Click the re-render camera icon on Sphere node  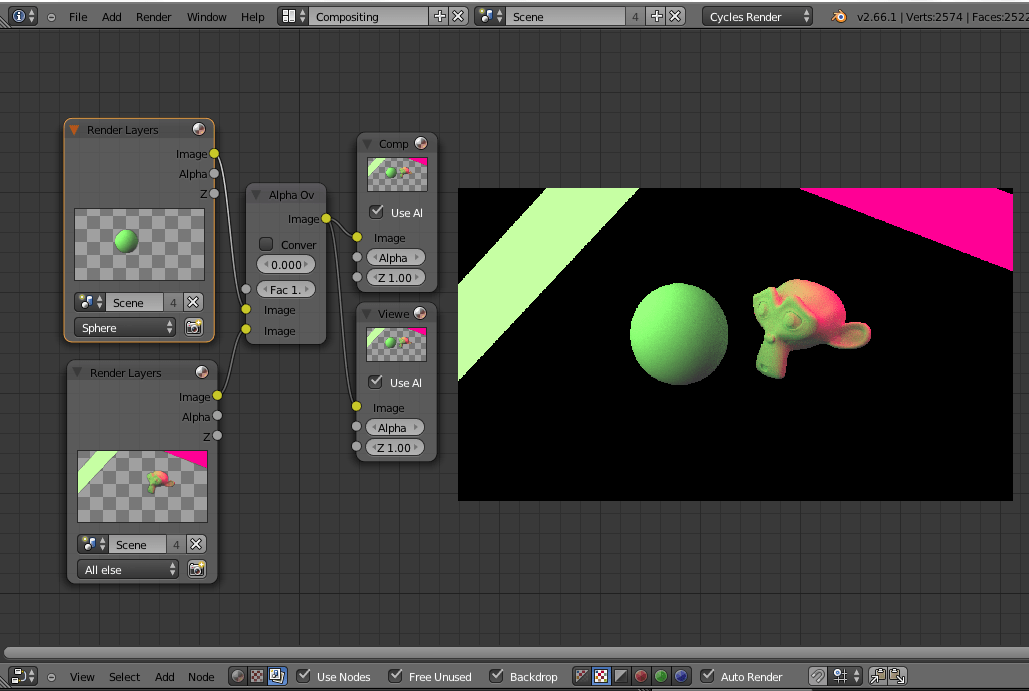coord(195,327)
